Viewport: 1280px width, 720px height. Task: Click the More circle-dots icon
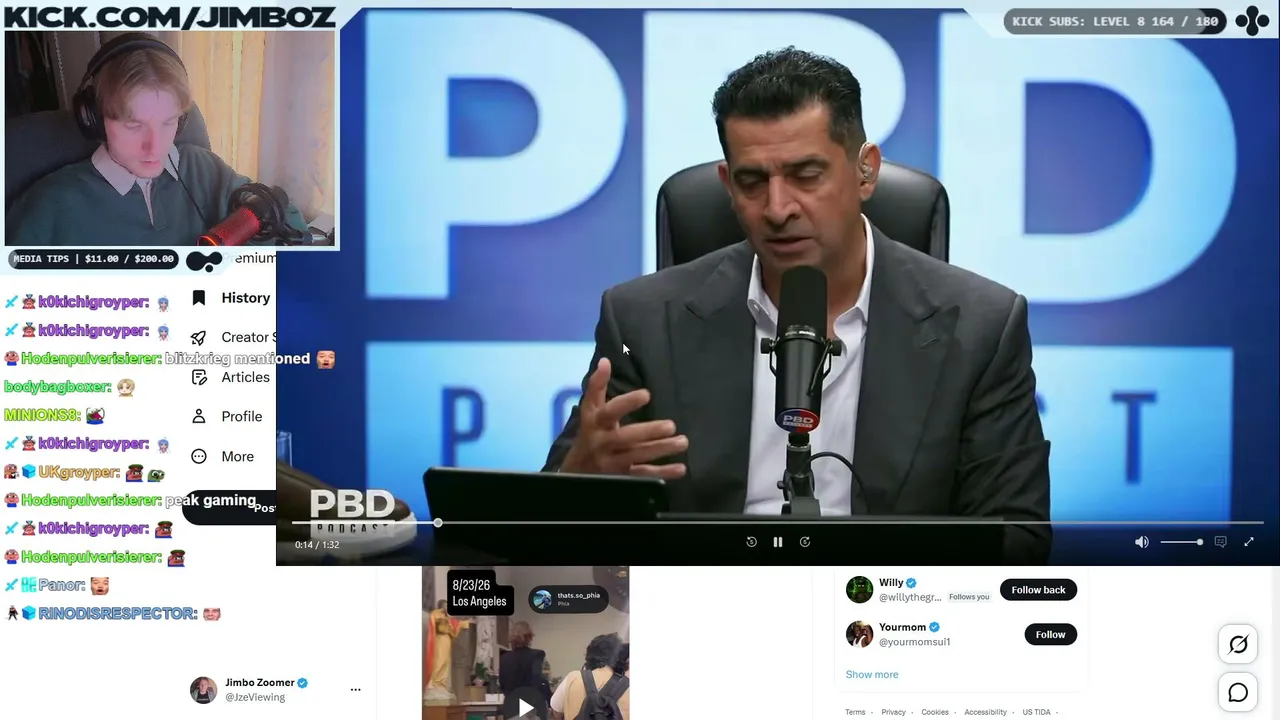point(199,456)
